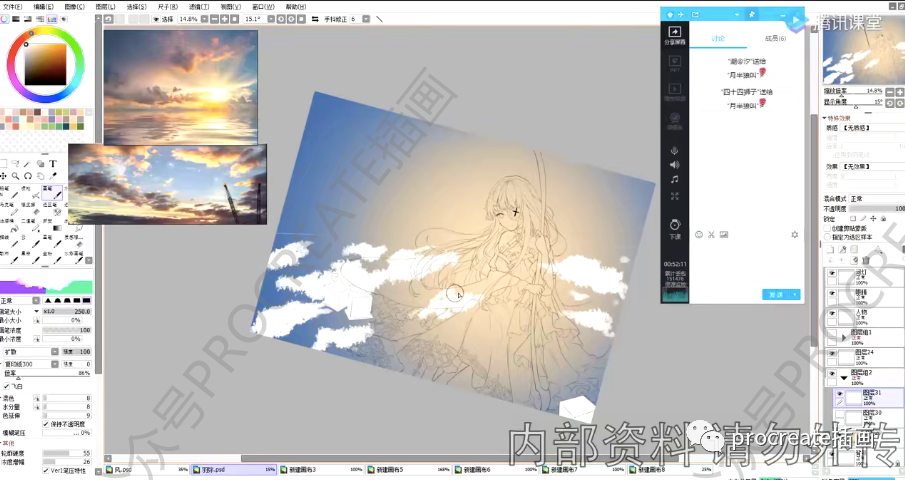Toggle 保持不透明度 checkbox
Screen dimensions: 905x480
pos(46,423)
